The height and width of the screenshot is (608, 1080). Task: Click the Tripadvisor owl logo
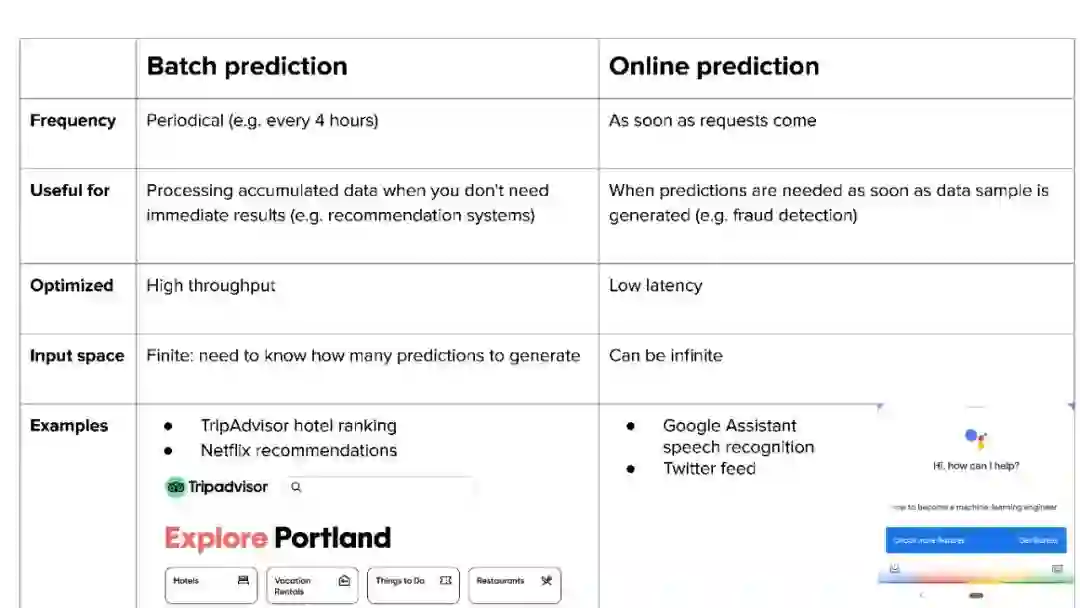point(176,487)
